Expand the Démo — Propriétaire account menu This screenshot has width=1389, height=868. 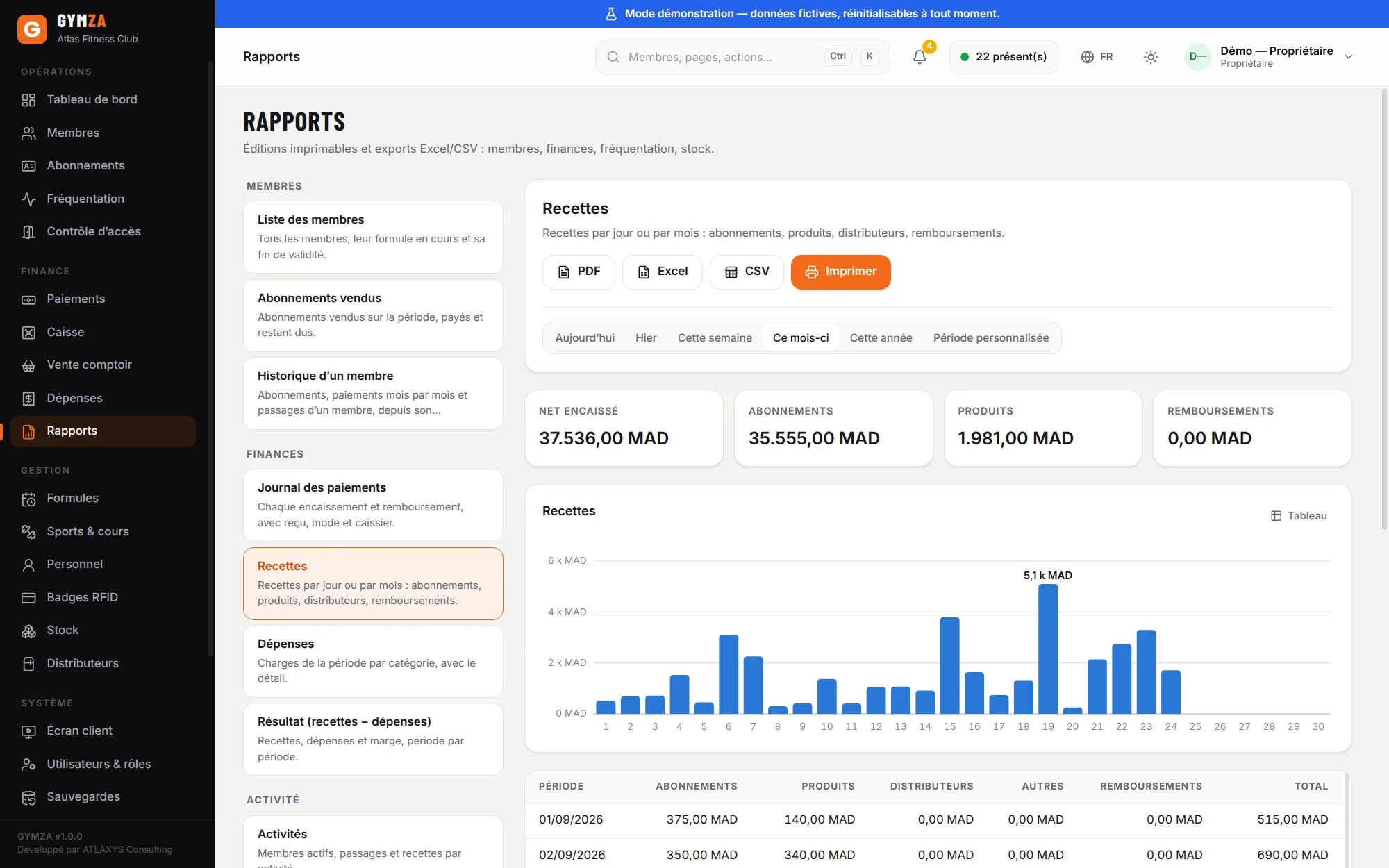[x=1270, y=57]
